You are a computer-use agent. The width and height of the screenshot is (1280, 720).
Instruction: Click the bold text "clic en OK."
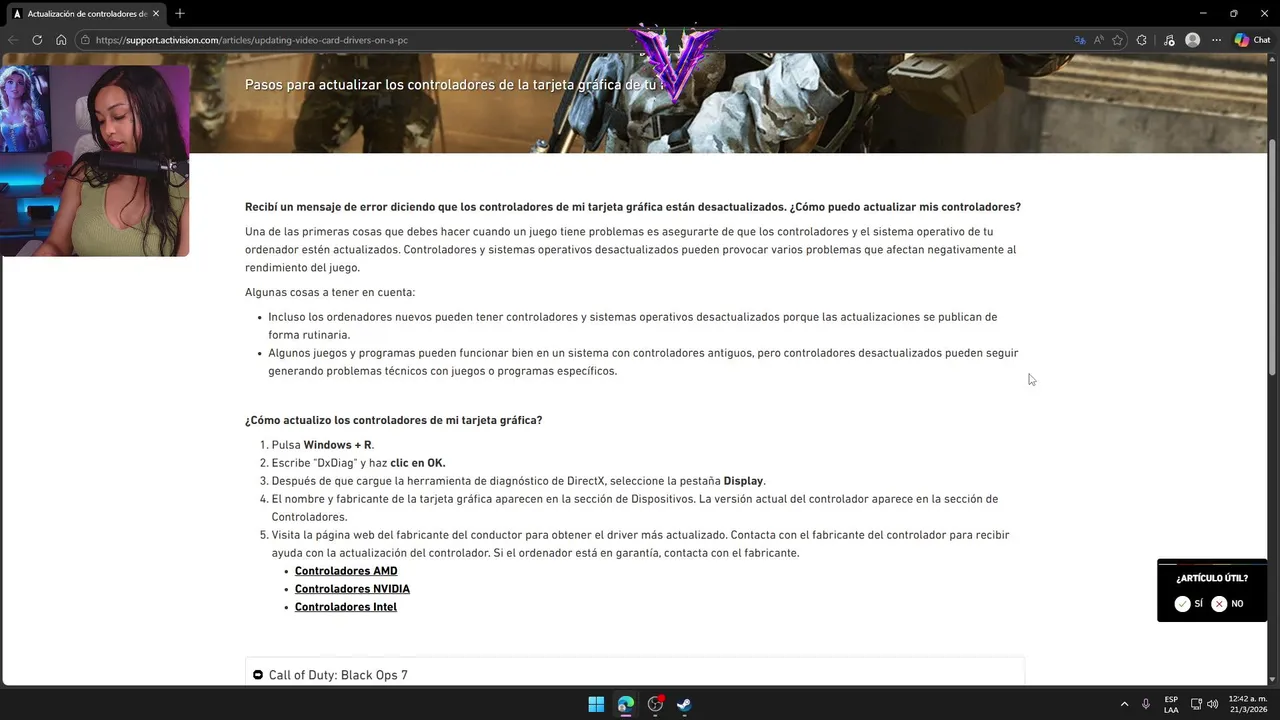418,463
